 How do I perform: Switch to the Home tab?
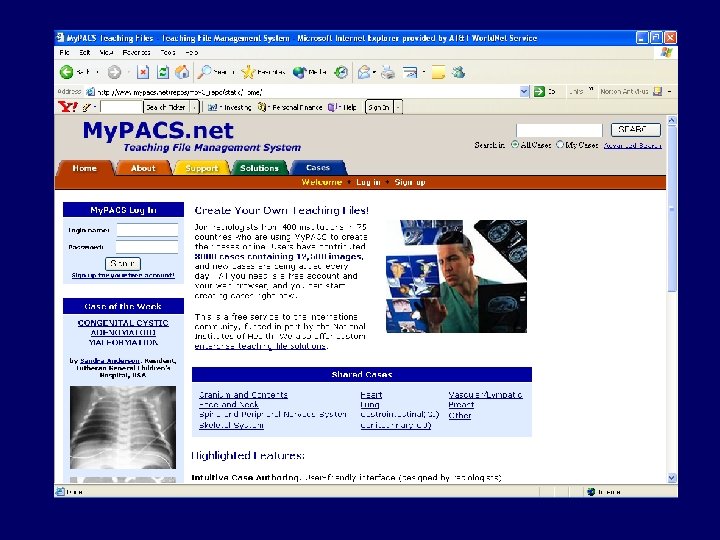pos(84,168)
